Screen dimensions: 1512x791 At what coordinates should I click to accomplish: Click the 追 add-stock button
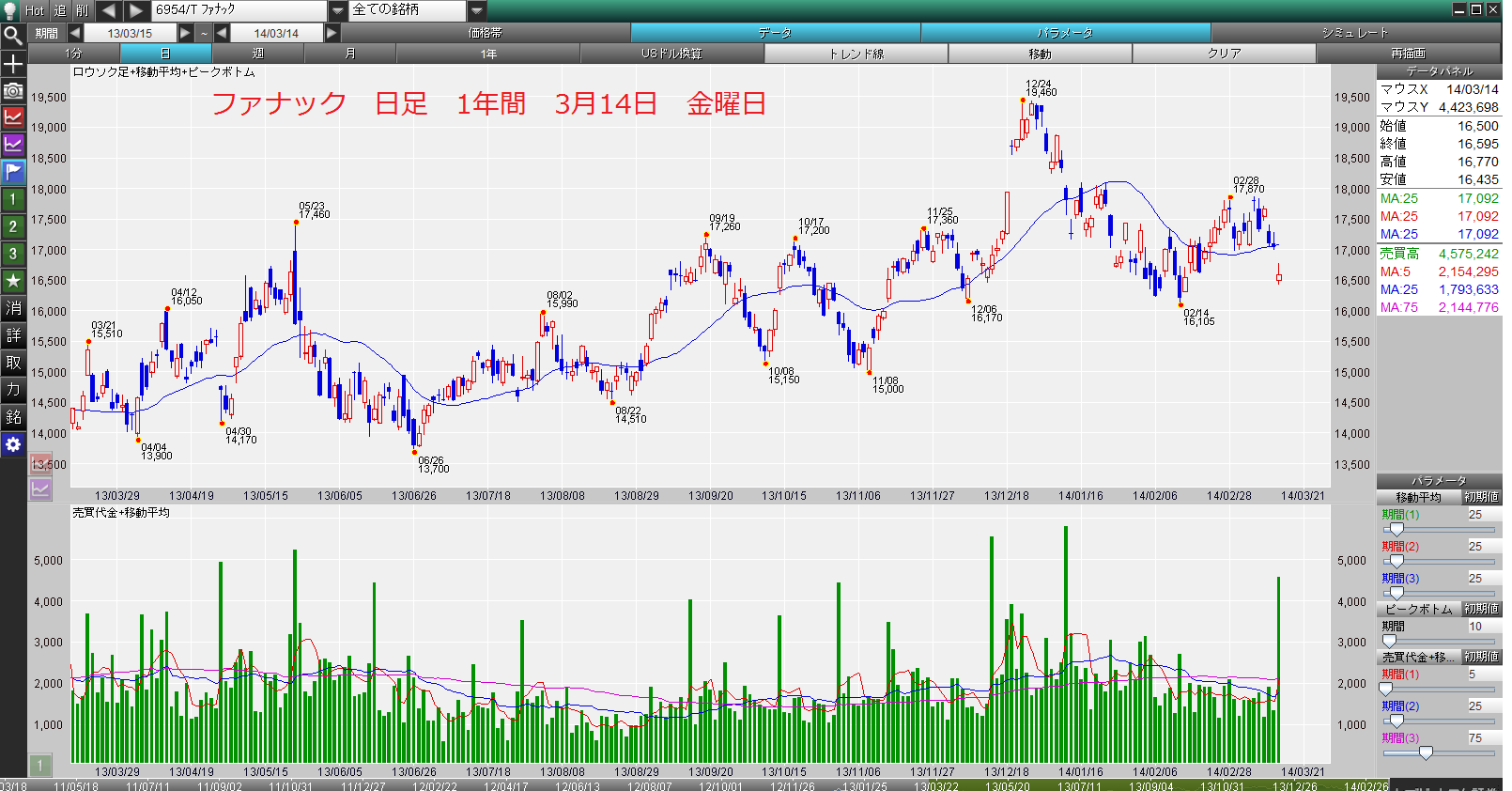(x=60, y=10)
